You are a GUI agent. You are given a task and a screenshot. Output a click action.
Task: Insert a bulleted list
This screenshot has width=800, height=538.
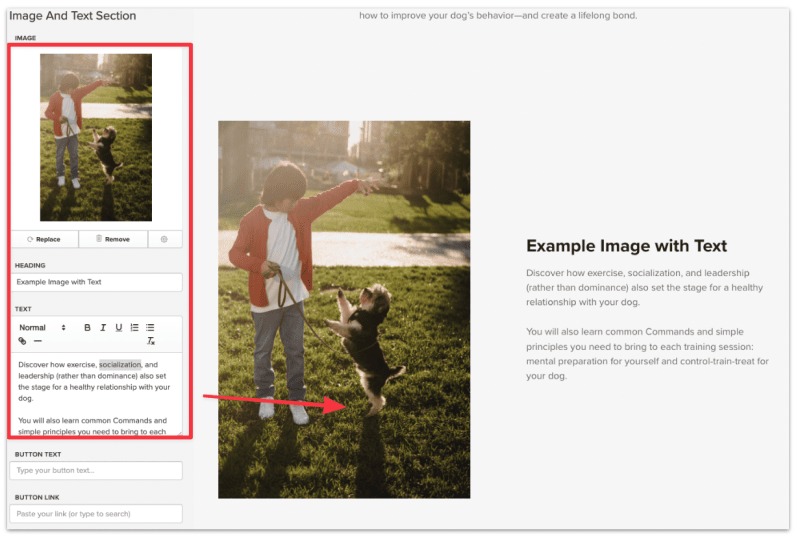click(x=150, y=328)
